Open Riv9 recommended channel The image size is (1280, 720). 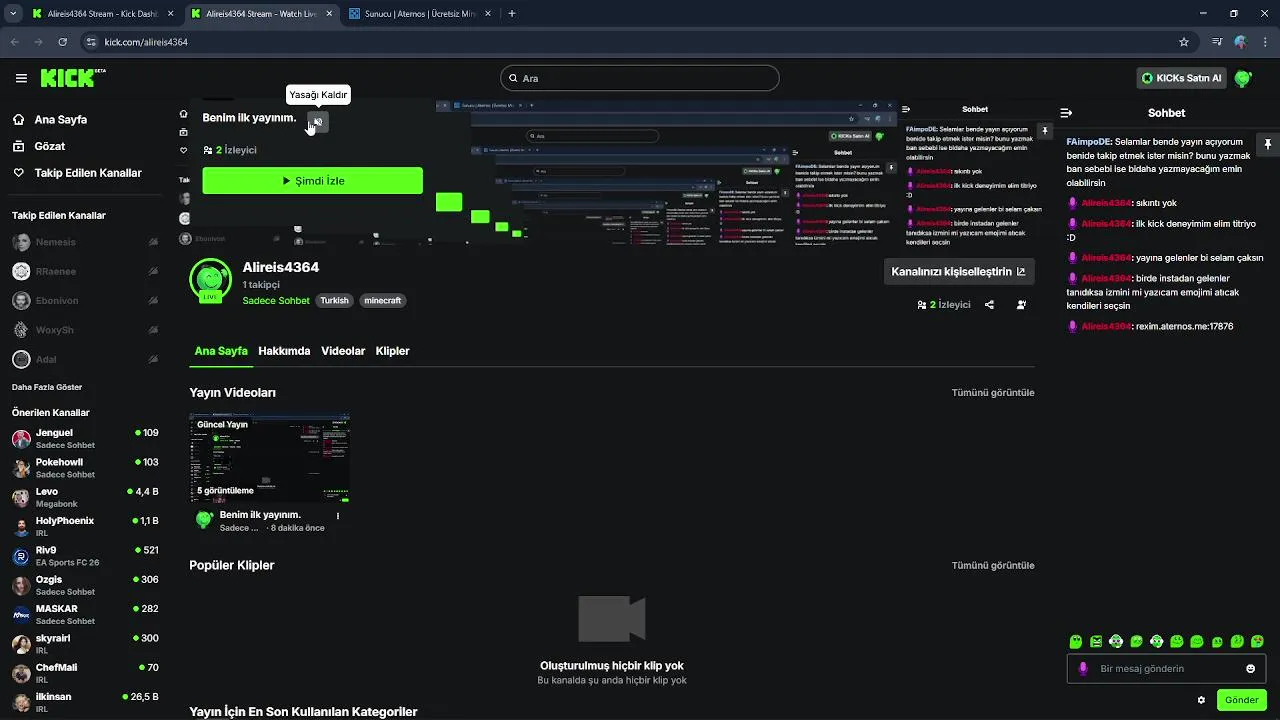85,556
